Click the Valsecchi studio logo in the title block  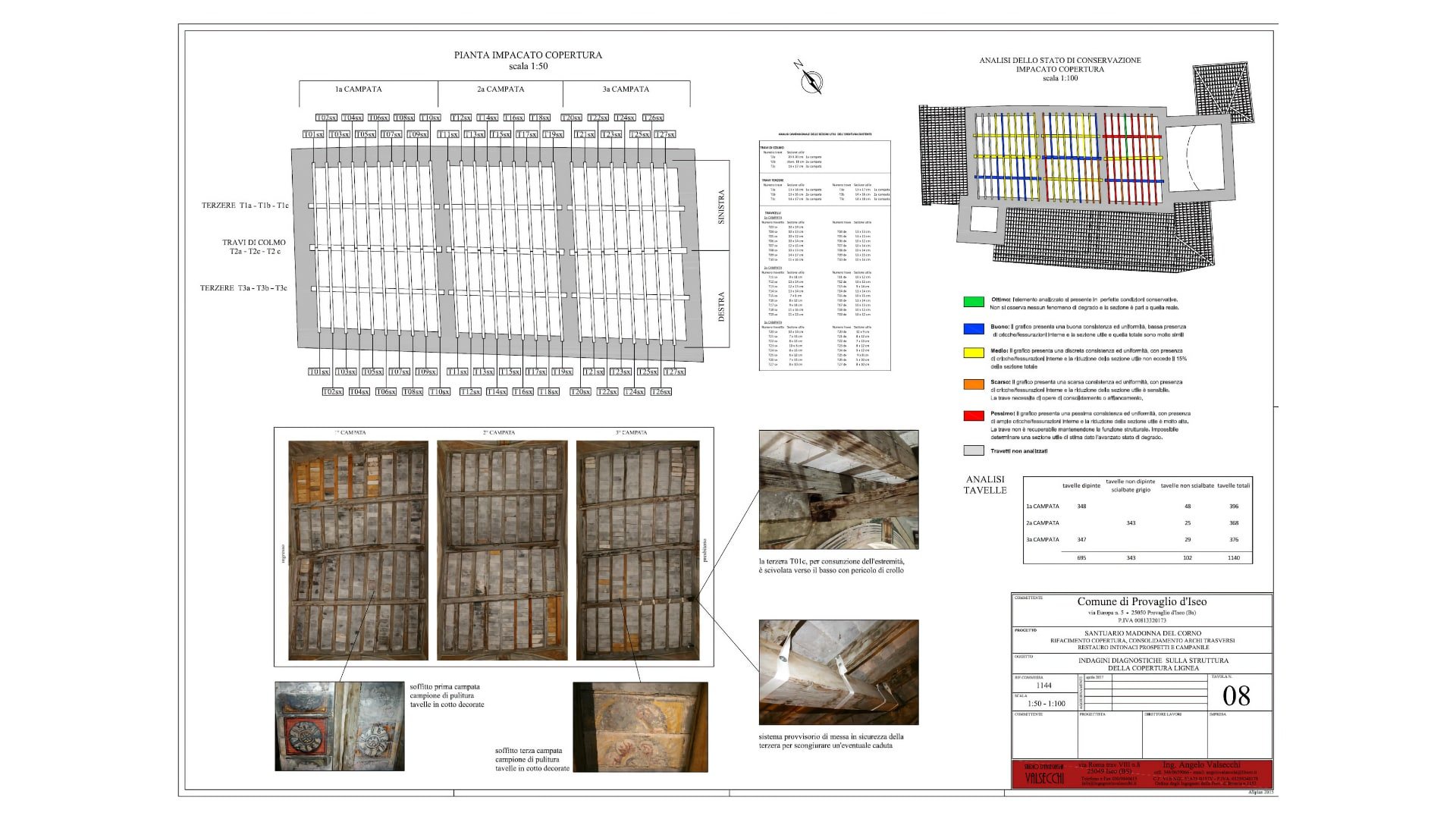click(1045, 774)
